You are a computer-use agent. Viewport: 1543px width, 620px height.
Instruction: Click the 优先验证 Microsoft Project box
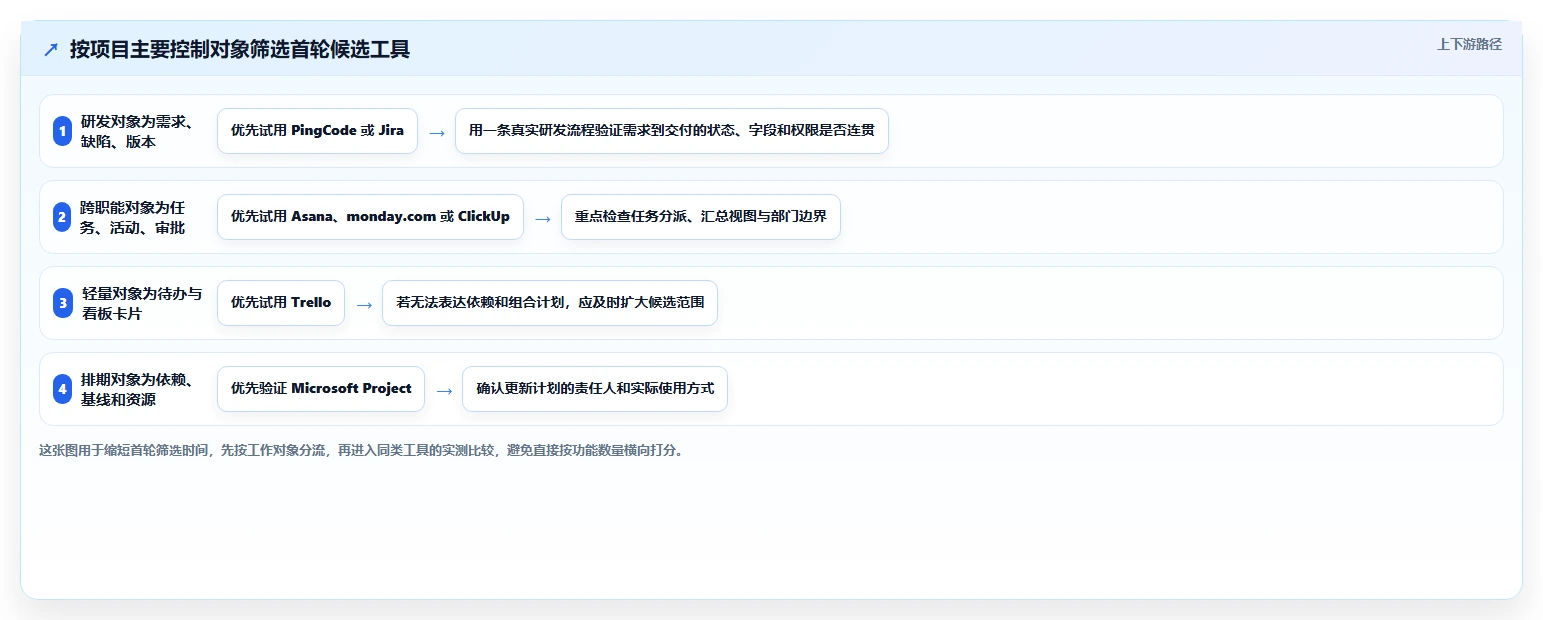321,389
